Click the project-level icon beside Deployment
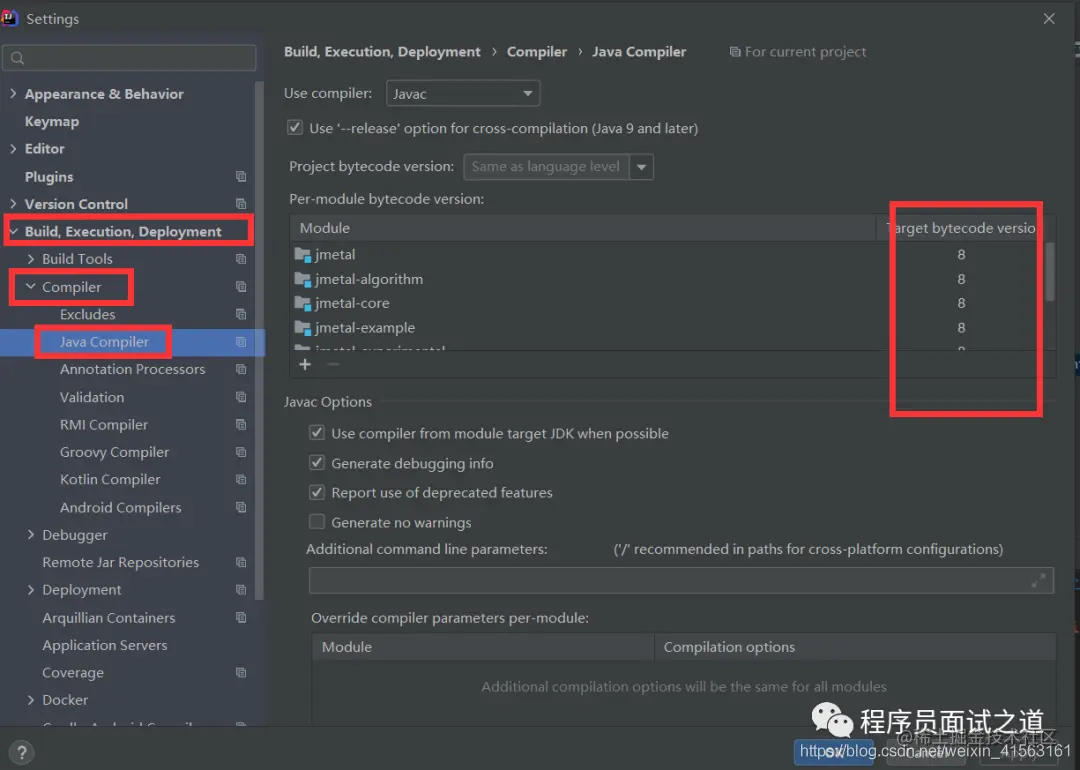This screenshot has width=1080, height=770. tap(241, 590)
